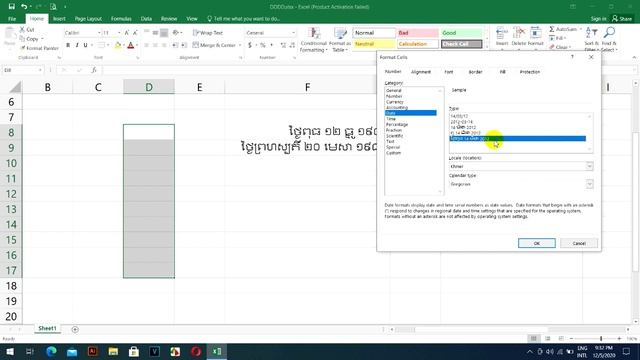Toggle Wrap Text

[x=208, y=33]
